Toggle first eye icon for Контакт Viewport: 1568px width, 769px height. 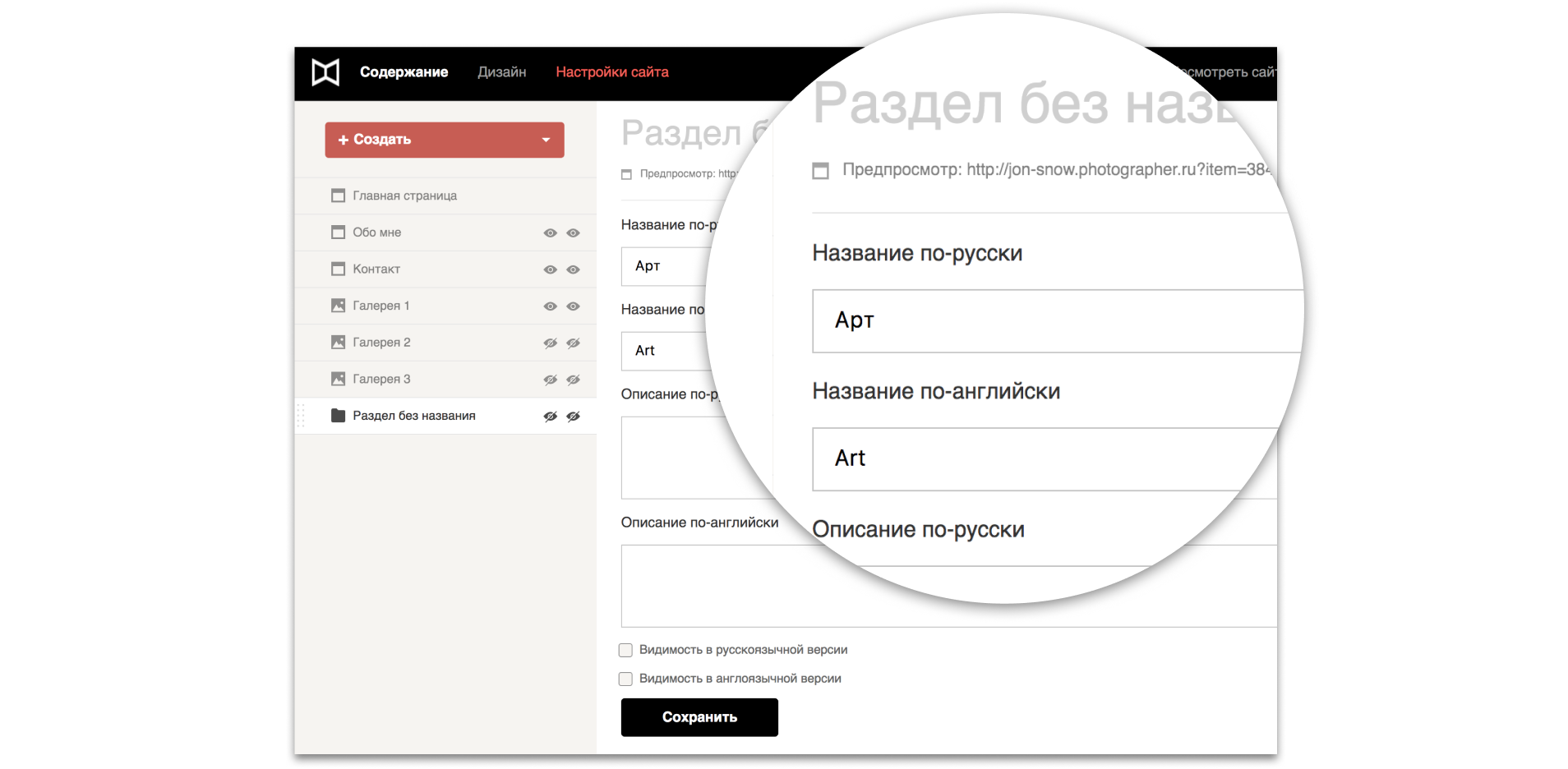click(x=551, y=269)
